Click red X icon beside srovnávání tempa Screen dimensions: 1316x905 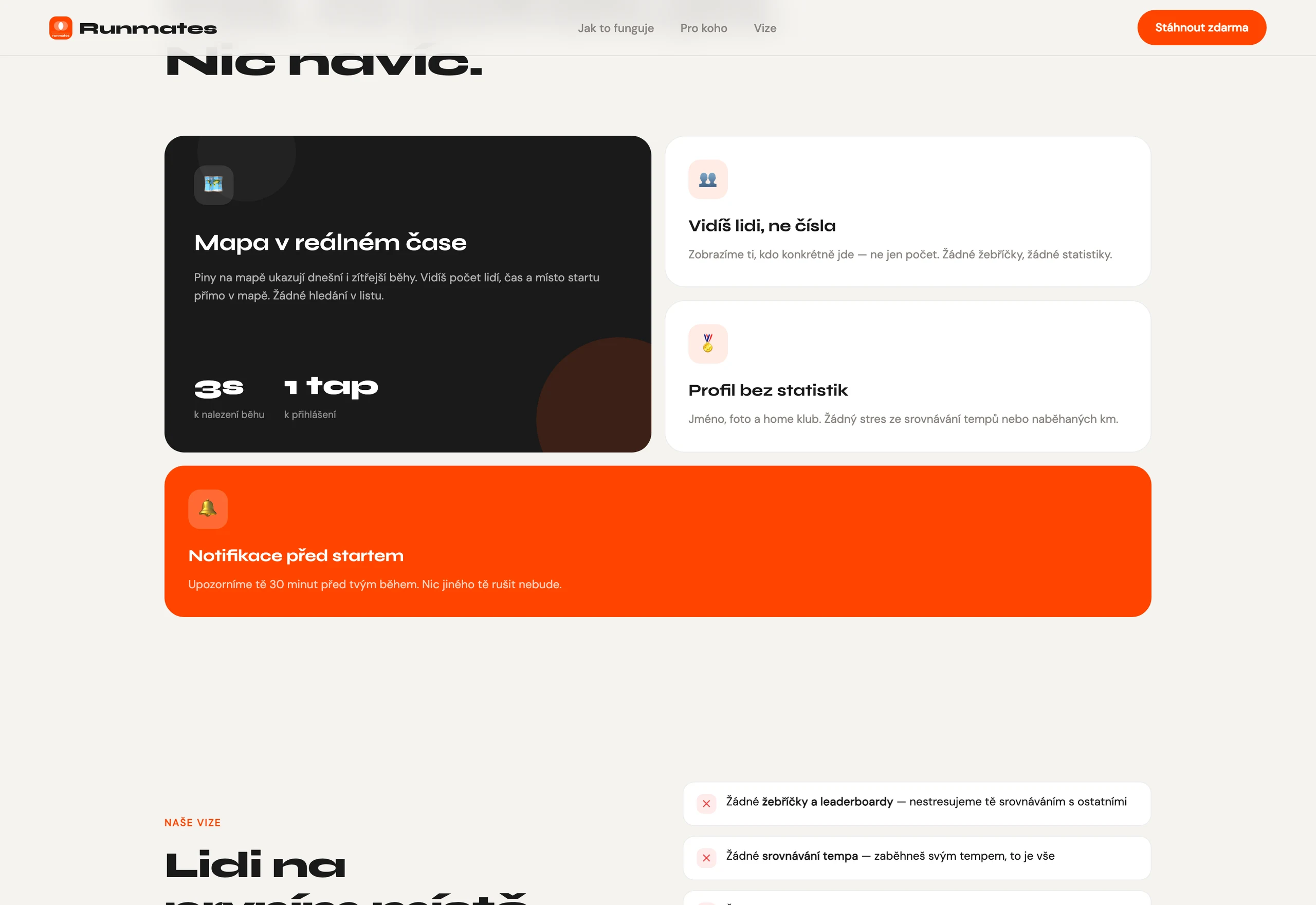pos(706,858)
